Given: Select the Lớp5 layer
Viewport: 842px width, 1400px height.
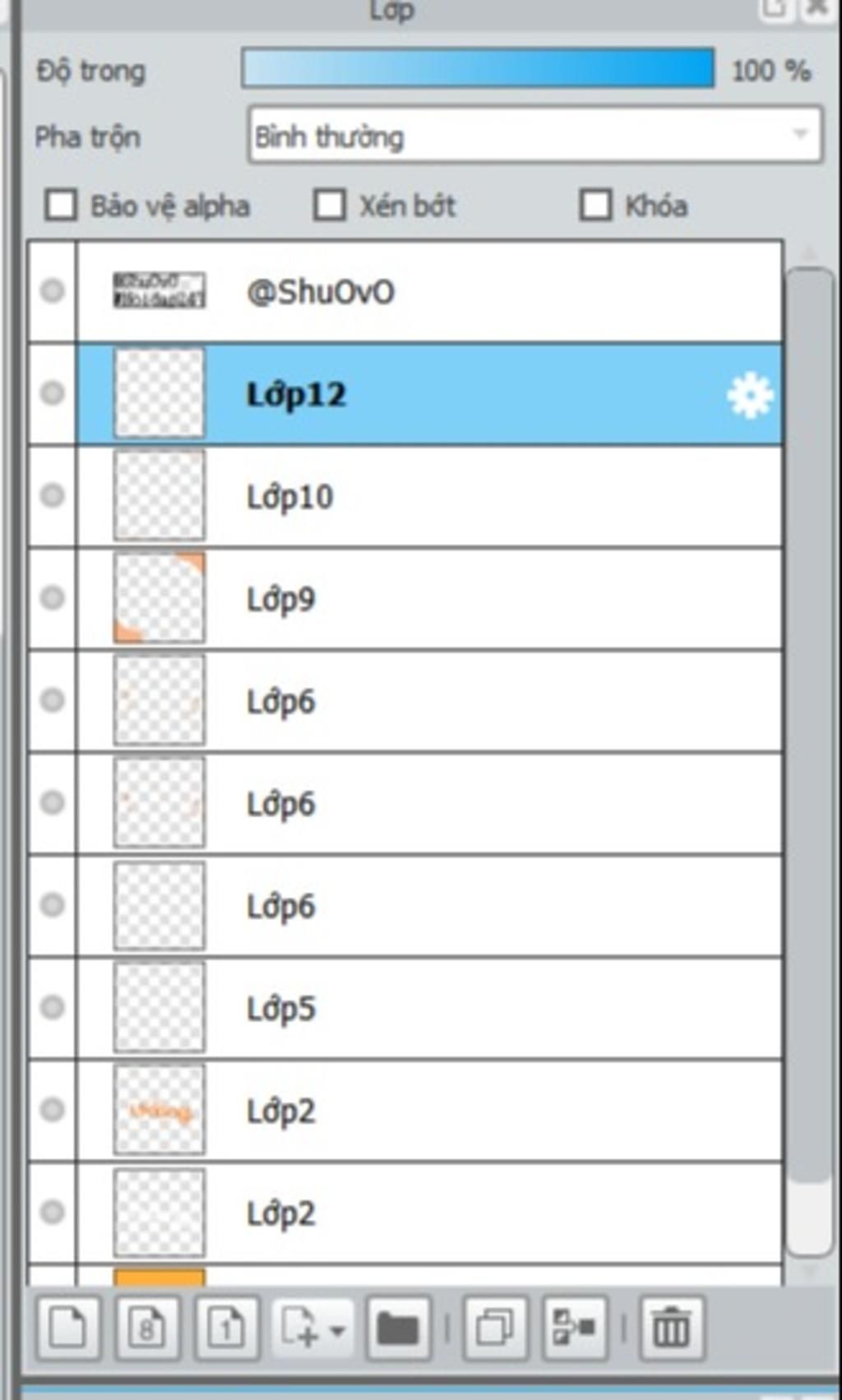Looking at the screenshot, I should click(430, 1008).
